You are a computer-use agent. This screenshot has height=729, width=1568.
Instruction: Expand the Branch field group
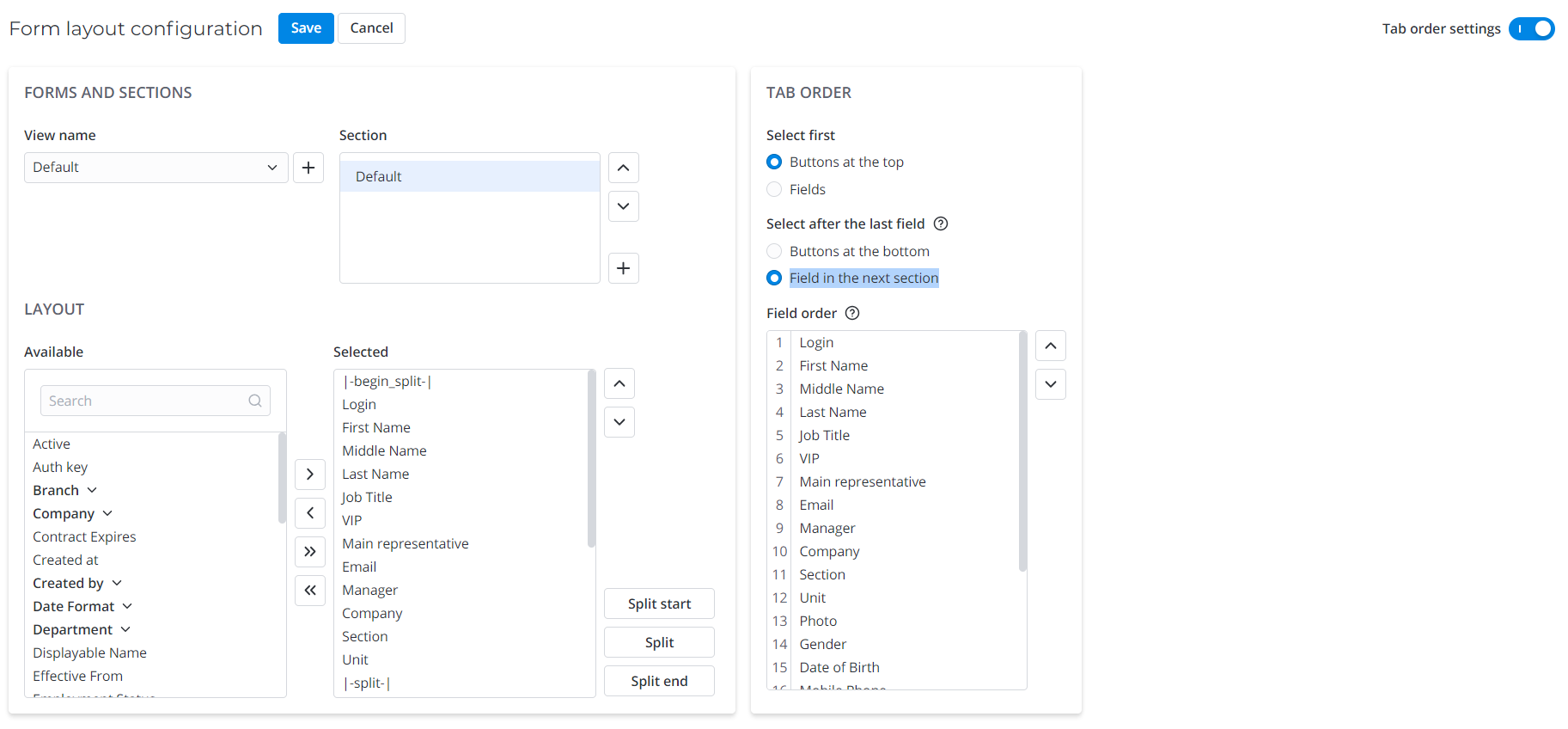[x=92, y=490]
